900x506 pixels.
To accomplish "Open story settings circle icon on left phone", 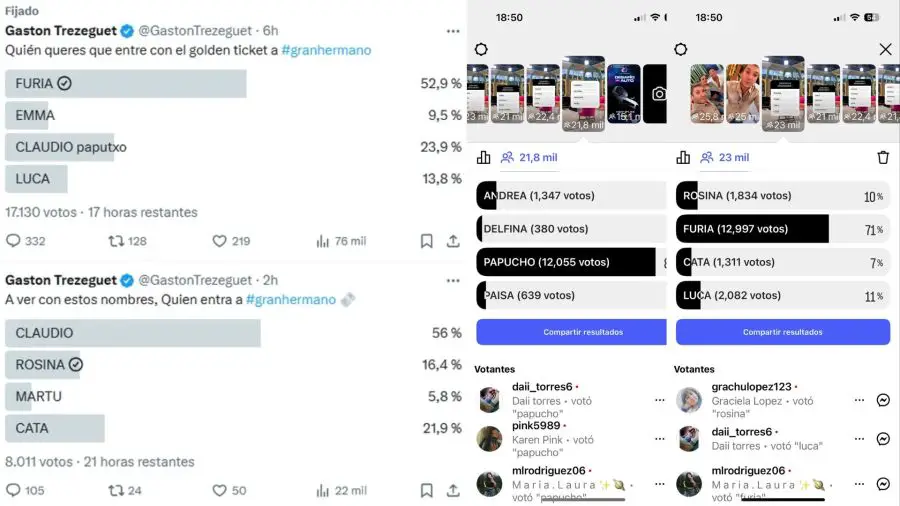I will coord(481,49).
